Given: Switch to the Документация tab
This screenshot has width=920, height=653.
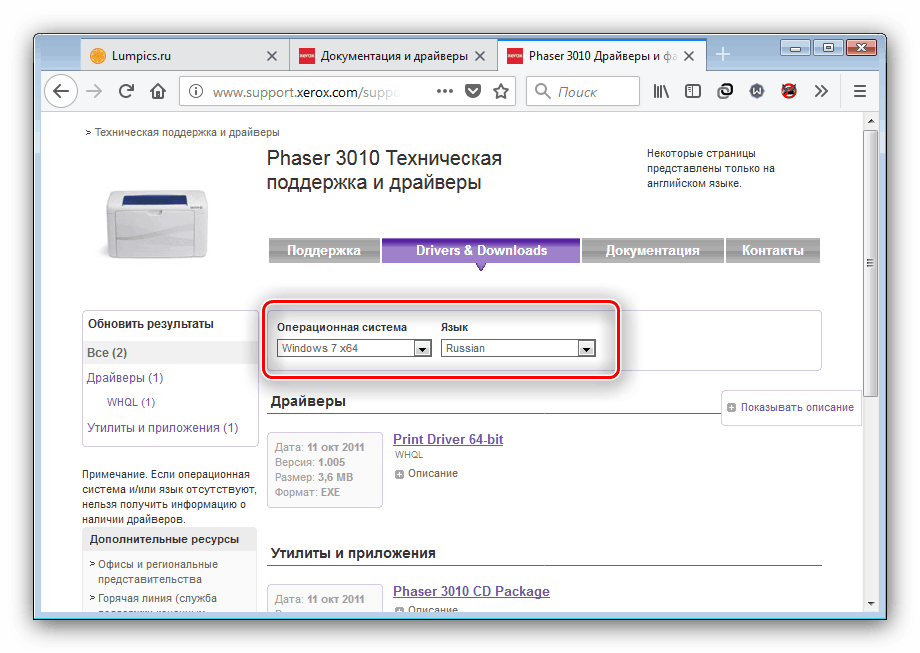Looking at the screenshot, I should coord(652,250).
